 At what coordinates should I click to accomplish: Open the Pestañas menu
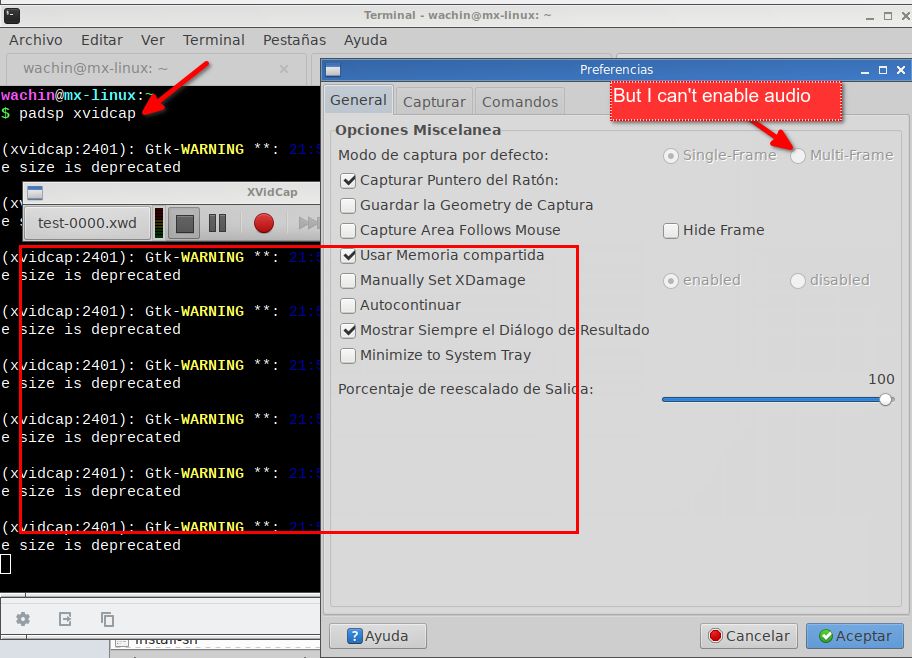pos(294,40)
